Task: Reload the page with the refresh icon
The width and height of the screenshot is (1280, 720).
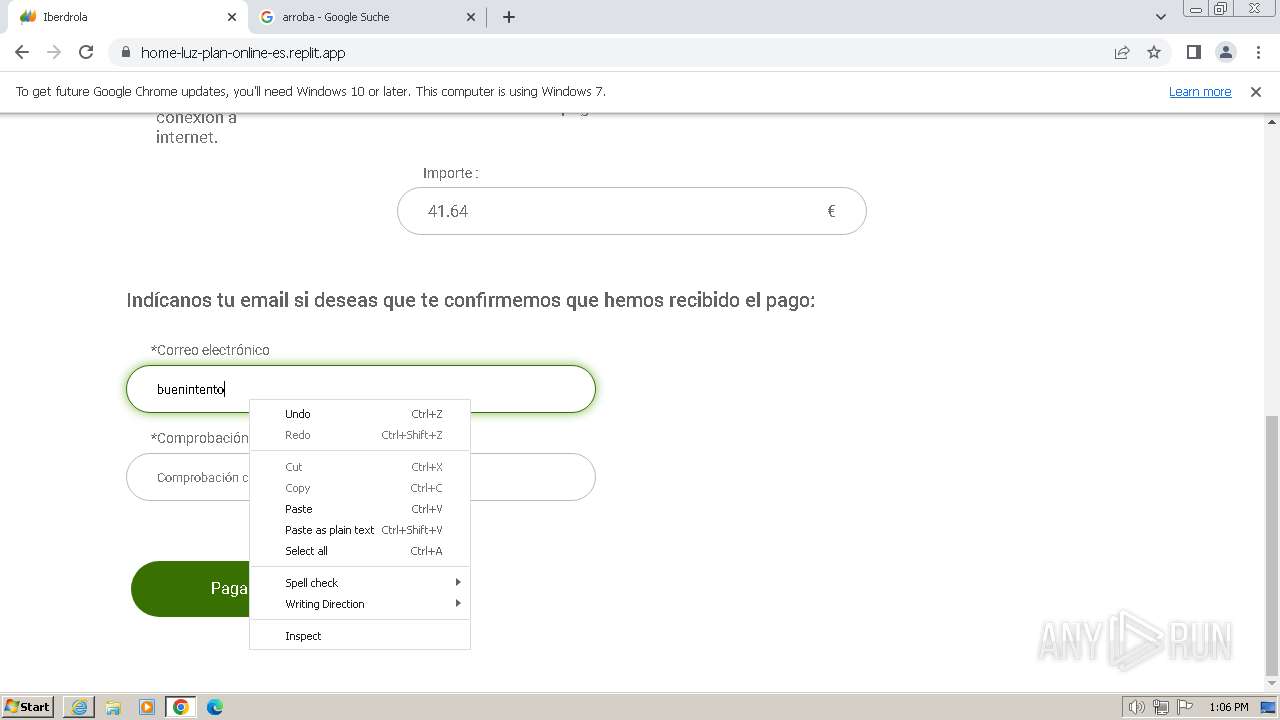Action: [86, 52]
